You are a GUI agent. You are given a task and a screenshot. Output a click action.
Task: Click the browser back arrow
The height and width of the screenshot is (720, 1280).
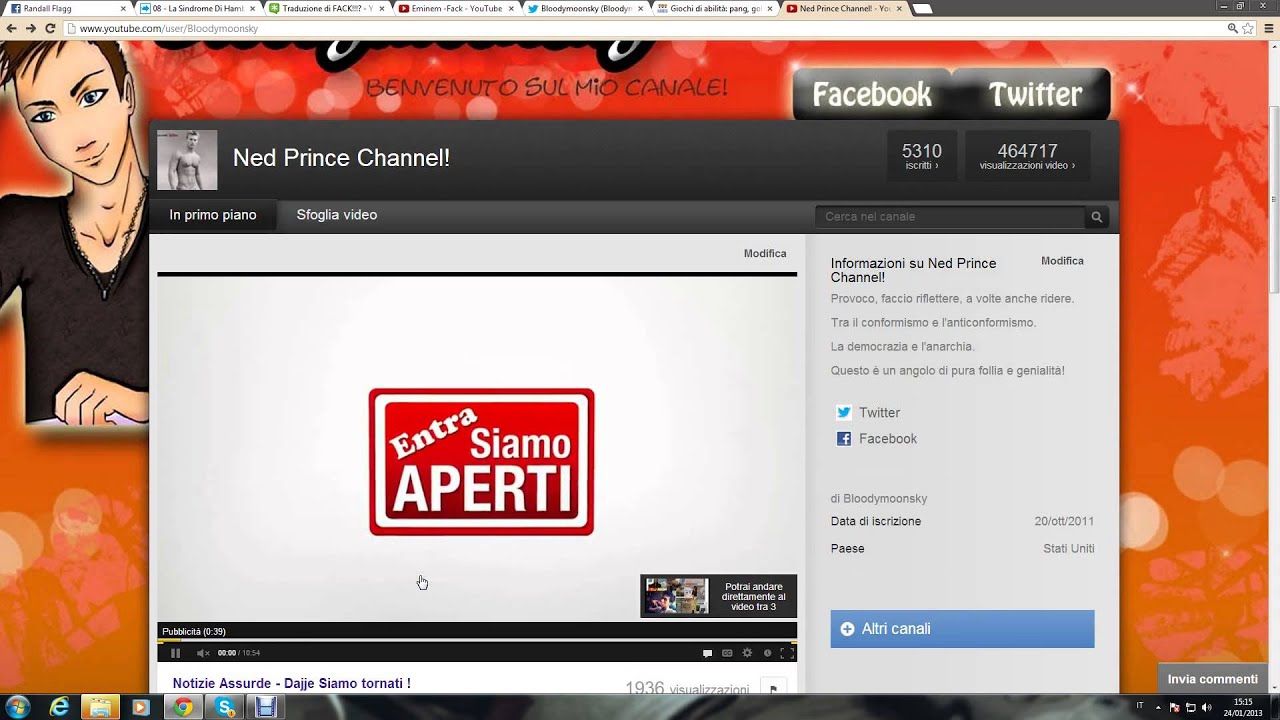click(11, 28)
